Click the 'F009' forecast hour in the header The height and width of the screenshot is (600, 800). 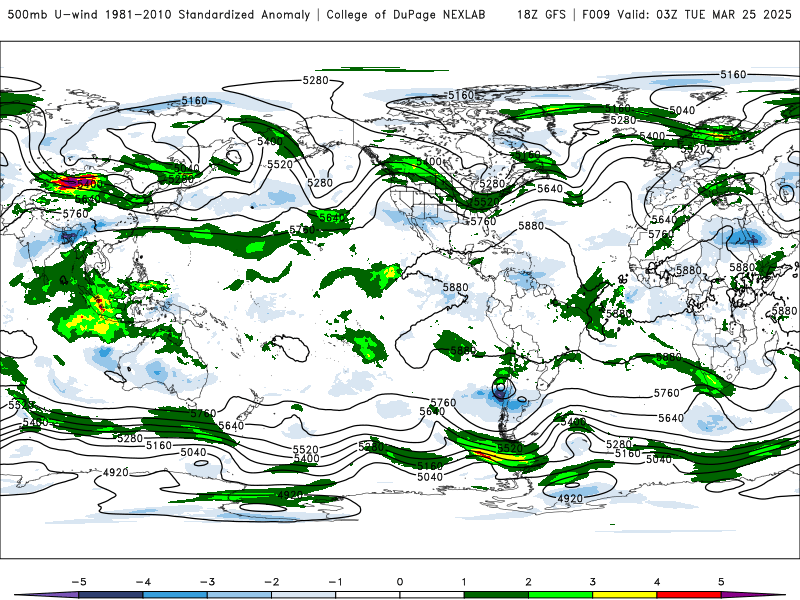[x=596, y=15]
